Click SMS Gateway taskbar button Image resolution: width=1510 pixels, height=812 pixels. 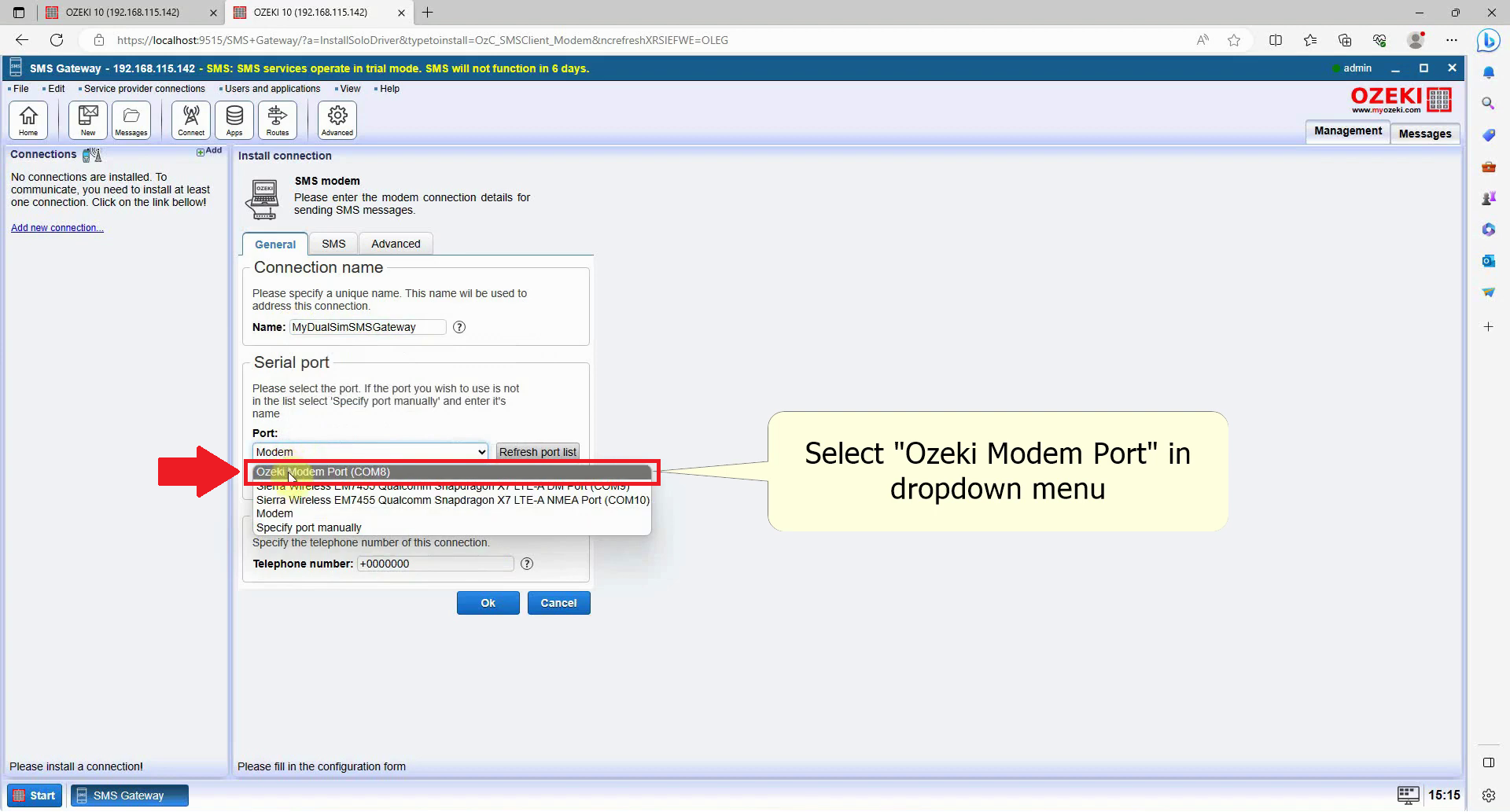pos(130,795)
